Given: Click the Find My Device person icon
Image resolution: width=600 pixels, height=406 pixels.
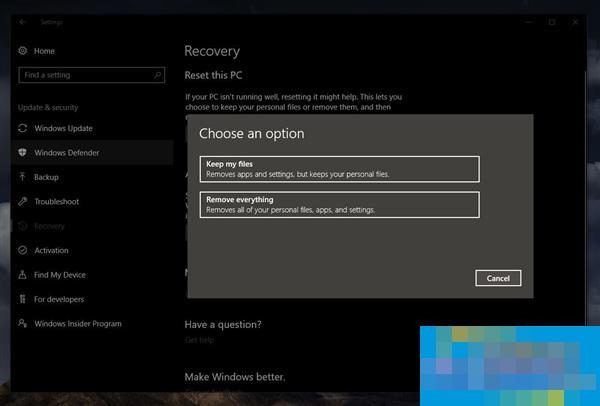Looking at the screenshot, I should click(x=23, y=274).
